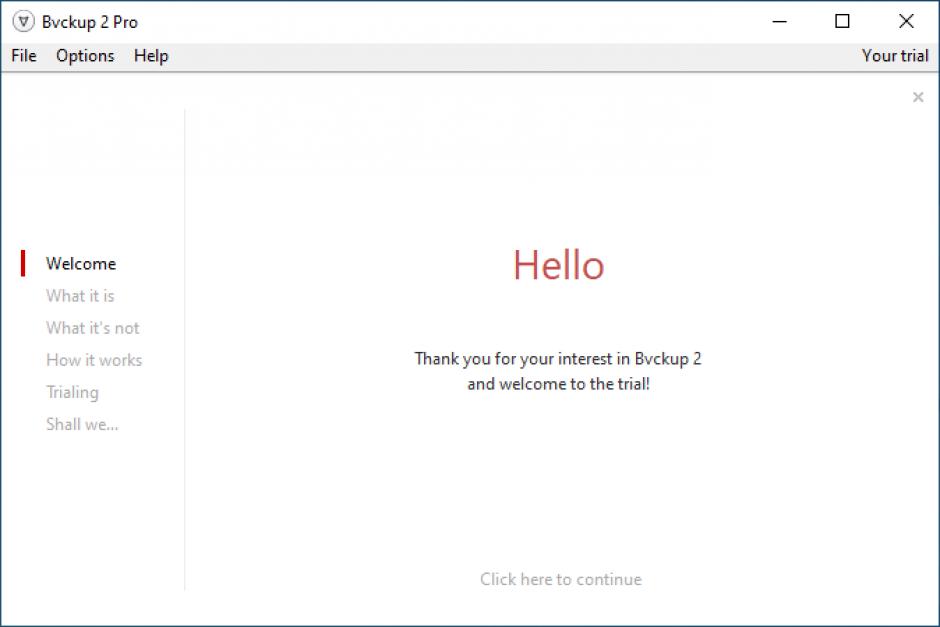Select the Welcome section in sidebar
Image resolution: width=940 pixels, height=627 pixels.
click(81, 264)
